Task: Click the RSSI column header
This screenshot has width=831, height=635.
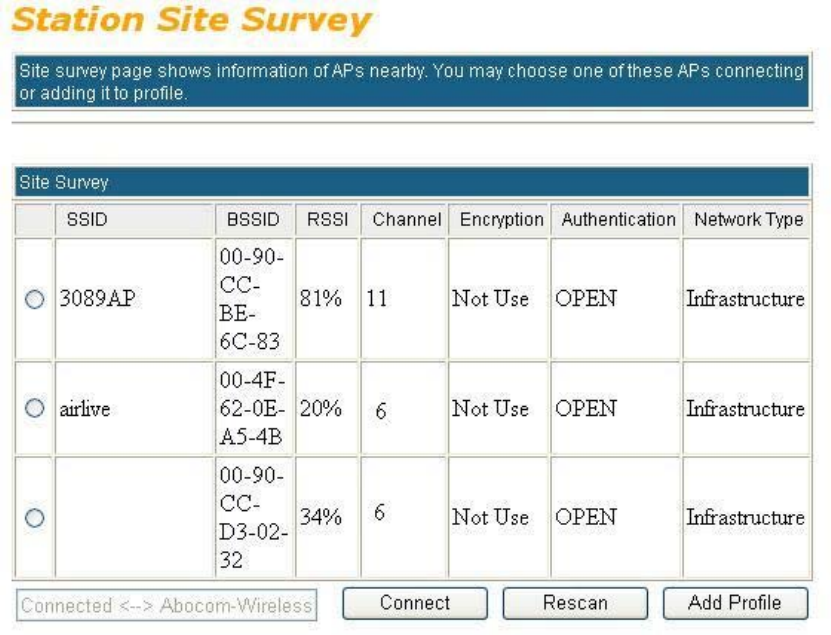Action: click(327, 219)
